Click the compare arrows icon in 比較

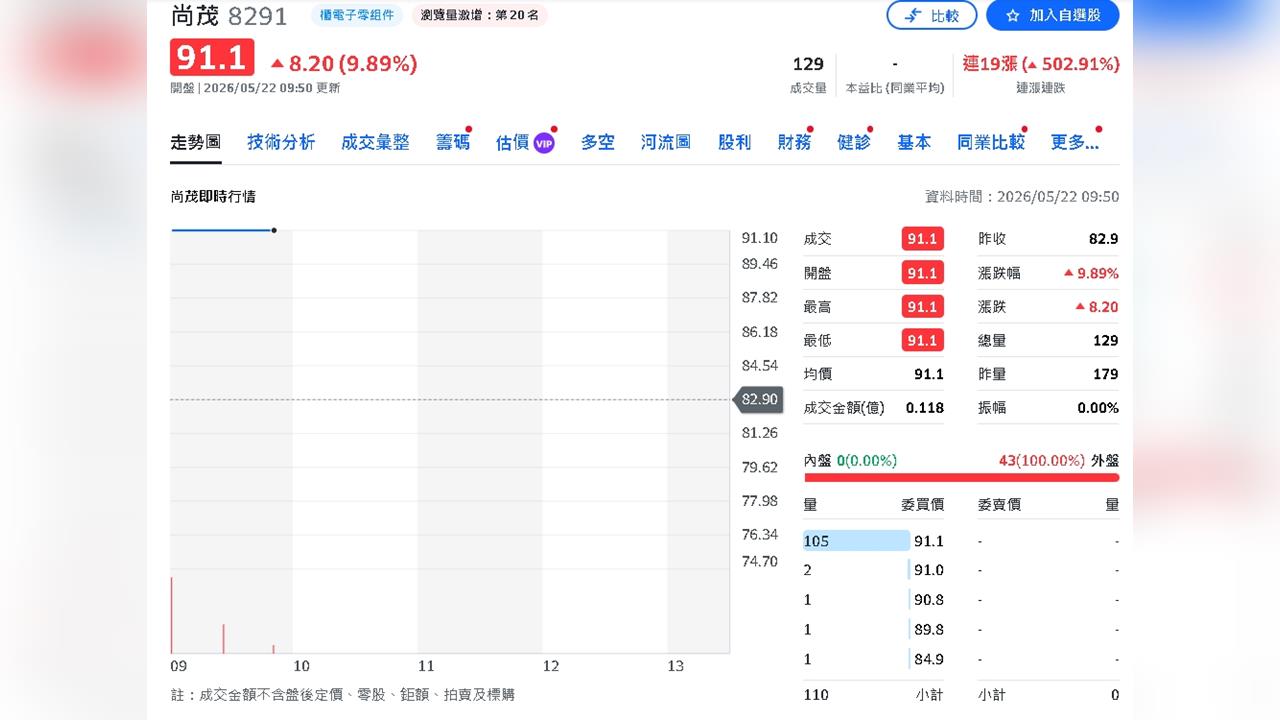point(912,16)
